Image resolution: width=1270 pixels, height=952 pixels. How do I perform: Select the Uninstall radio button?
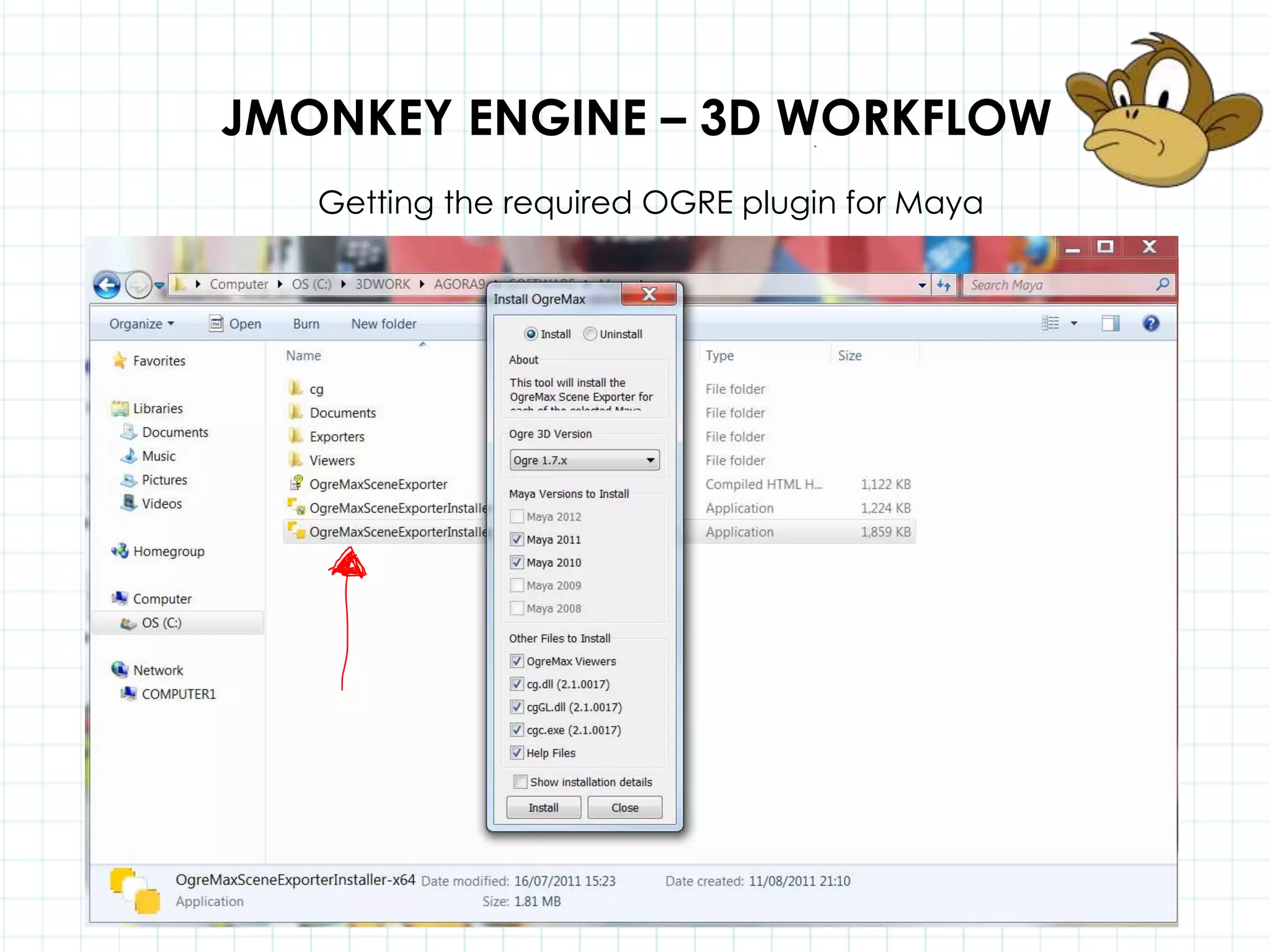590,334
